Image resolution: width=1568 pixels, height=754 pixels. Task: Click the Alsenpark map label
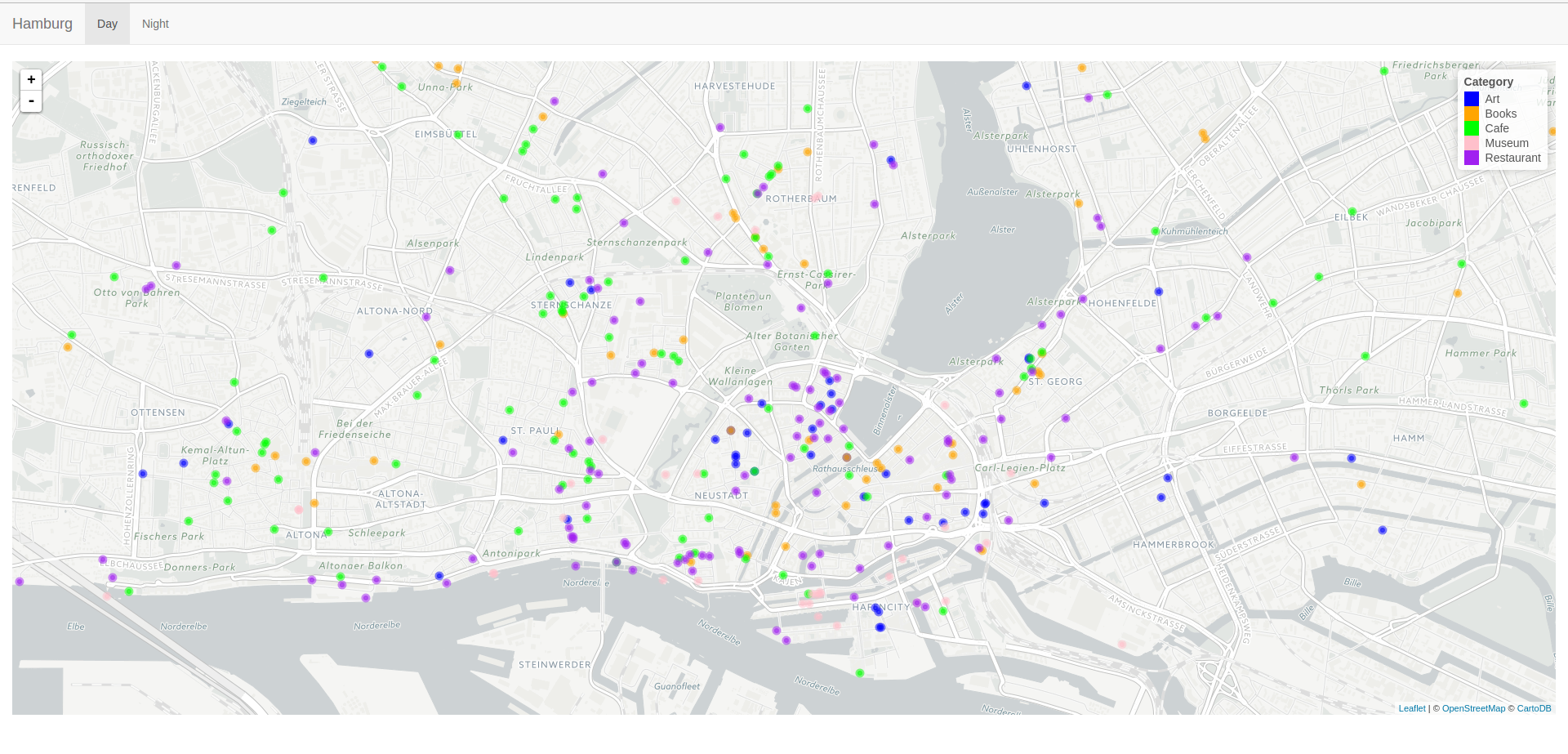tap(433, 243)
